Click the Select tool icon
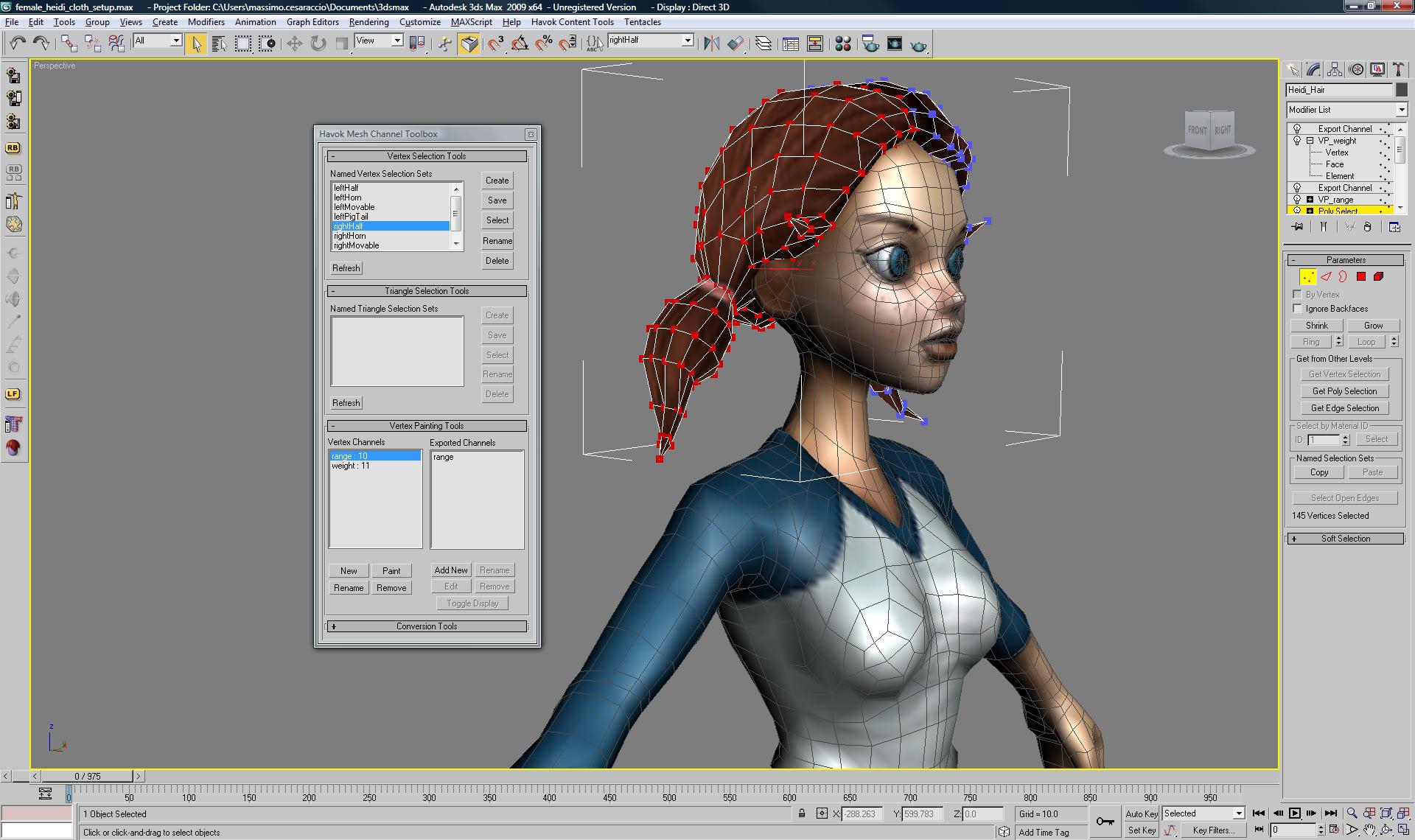1415x840 pixels. [196, 43]
